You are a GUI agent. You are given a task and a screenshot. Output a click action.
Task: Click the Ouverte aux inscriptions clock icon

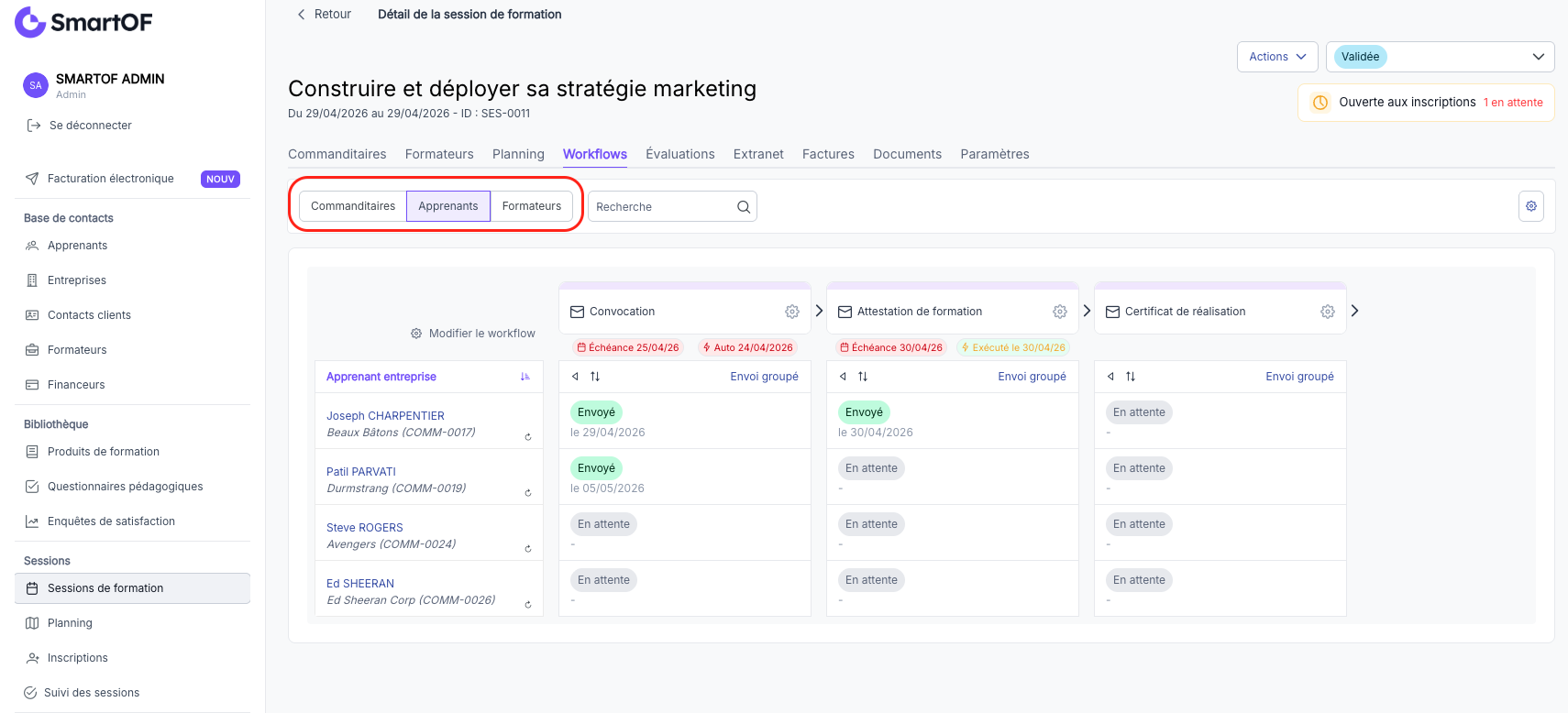pyautogui.click(x=1320, y=103)
